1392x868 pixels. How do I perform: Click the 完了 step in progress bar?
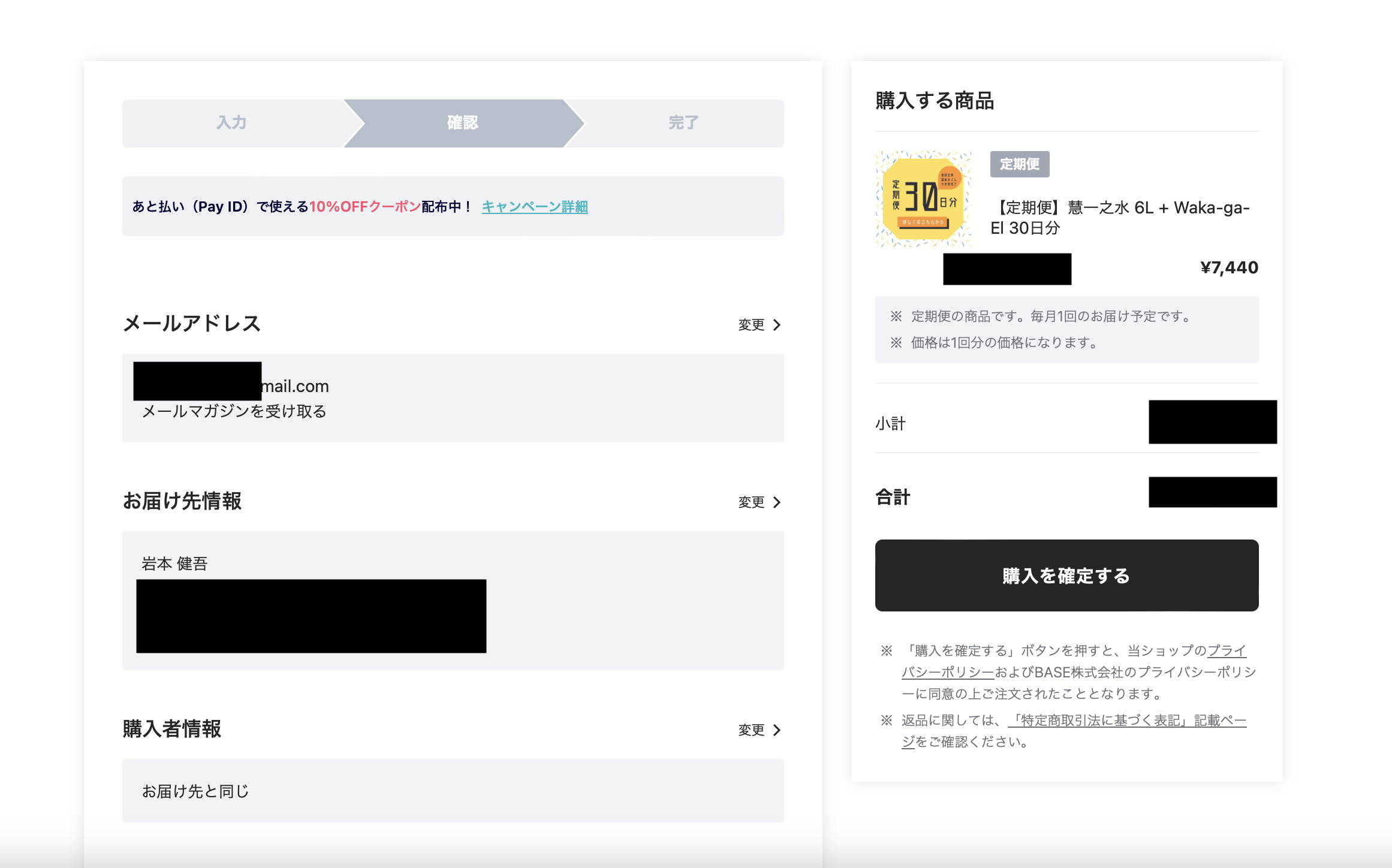pos(683,123)
